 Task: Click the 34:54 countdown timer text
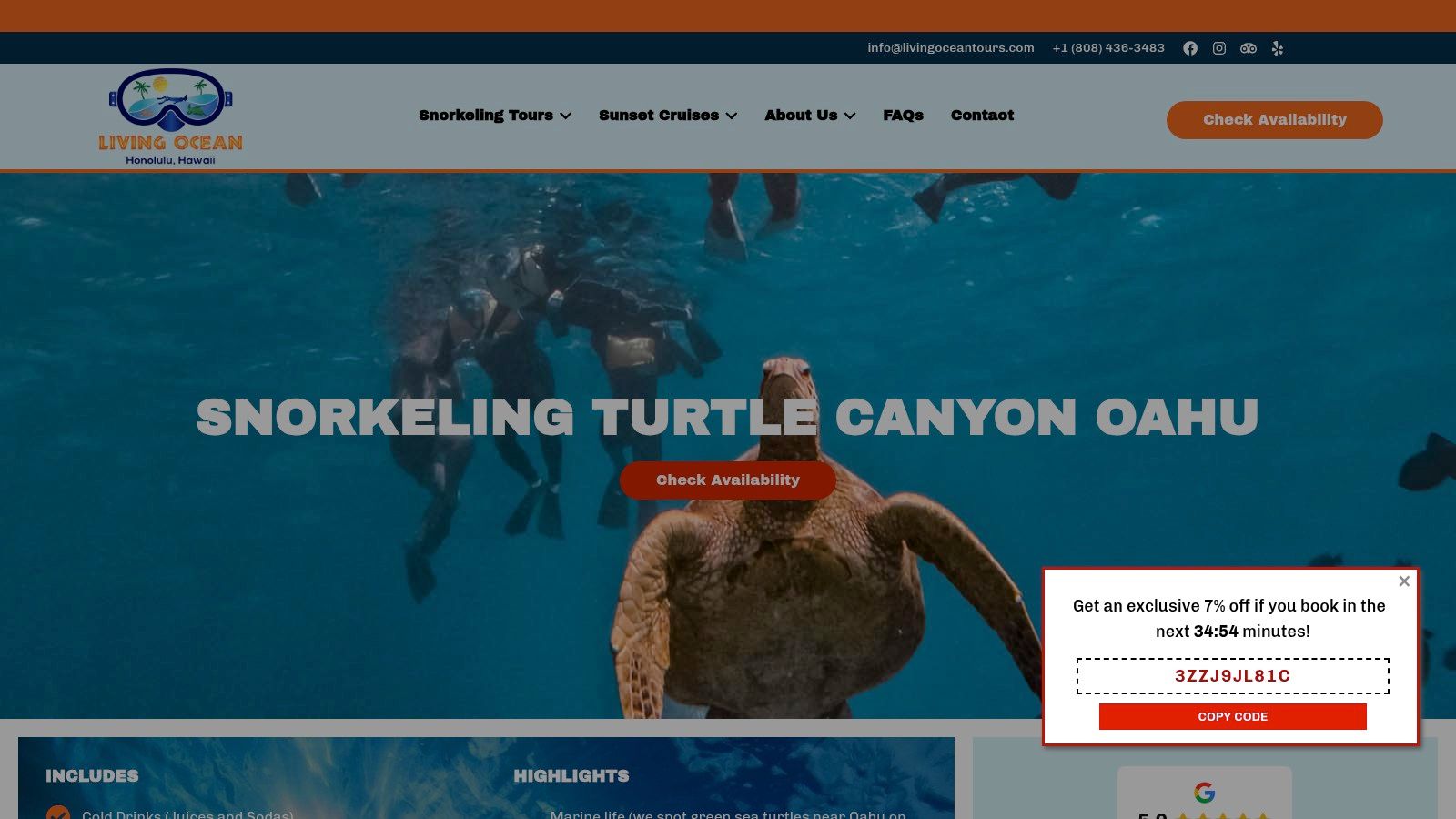[1216, 632]
